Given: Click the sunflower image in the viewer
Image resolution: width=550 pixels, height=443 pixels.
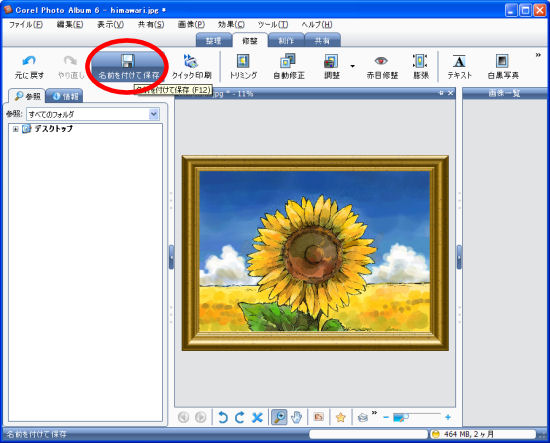Looking at the screenshot, I should (315, 253).
